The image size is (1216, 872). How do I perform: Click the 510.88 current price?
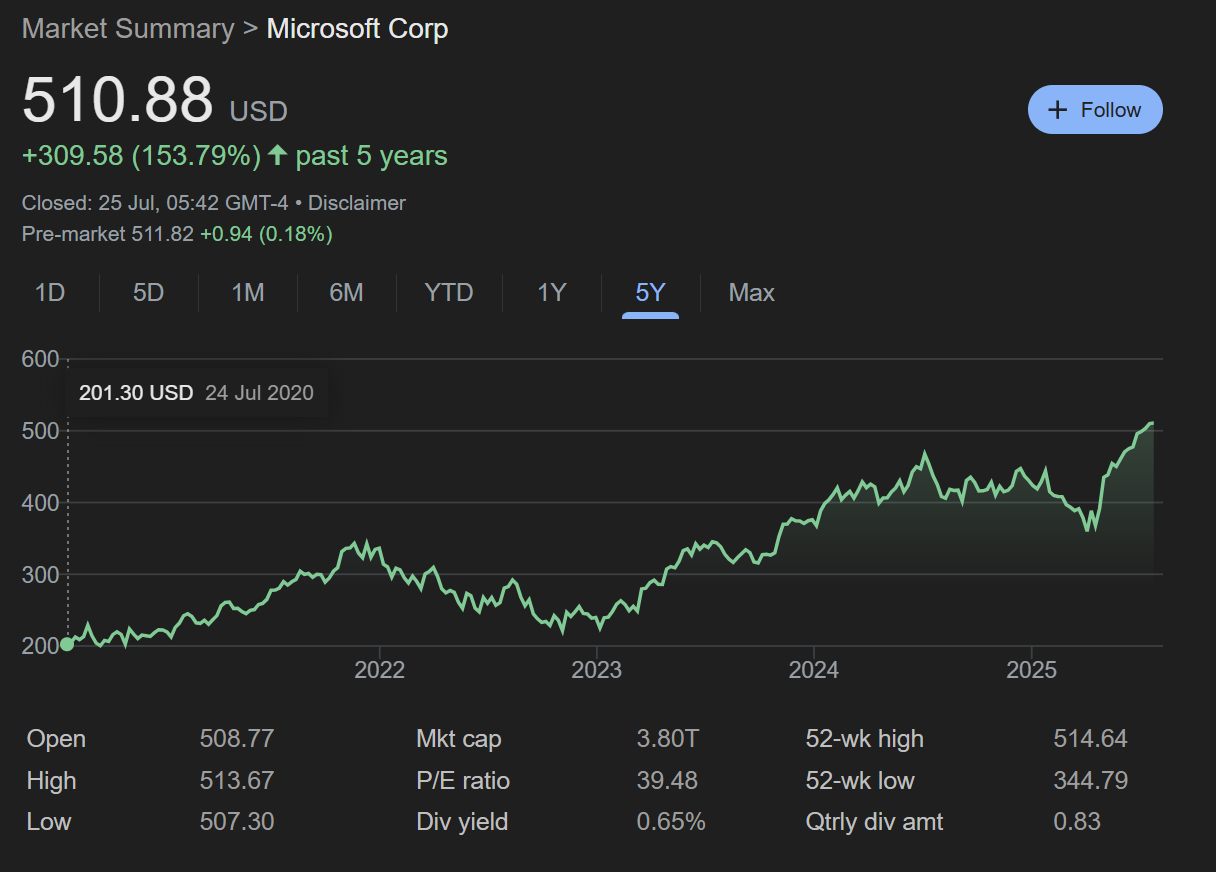tap(118, 100)
